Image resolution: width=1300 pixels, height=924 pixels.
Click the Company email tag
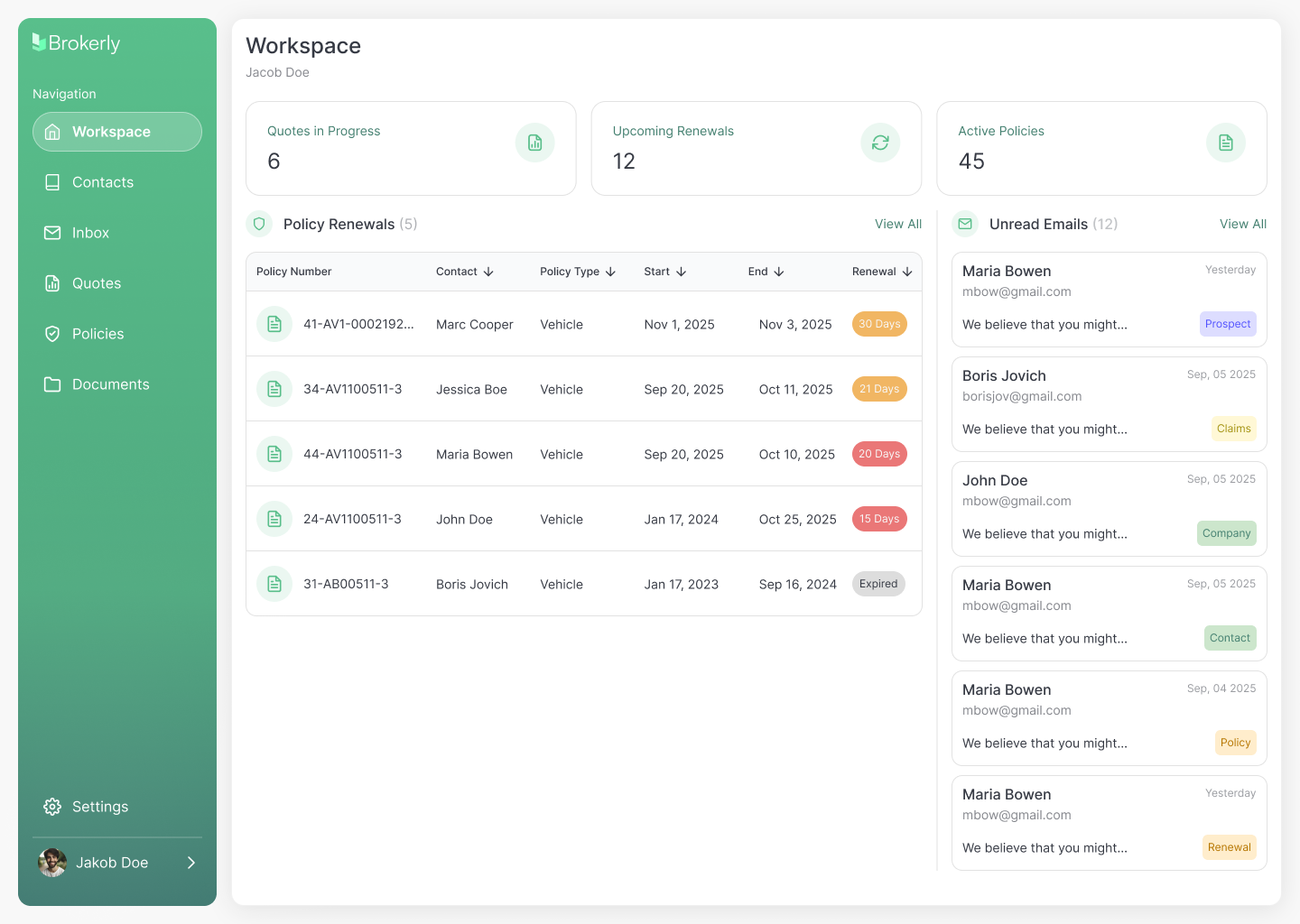[x=1227, y=533]
